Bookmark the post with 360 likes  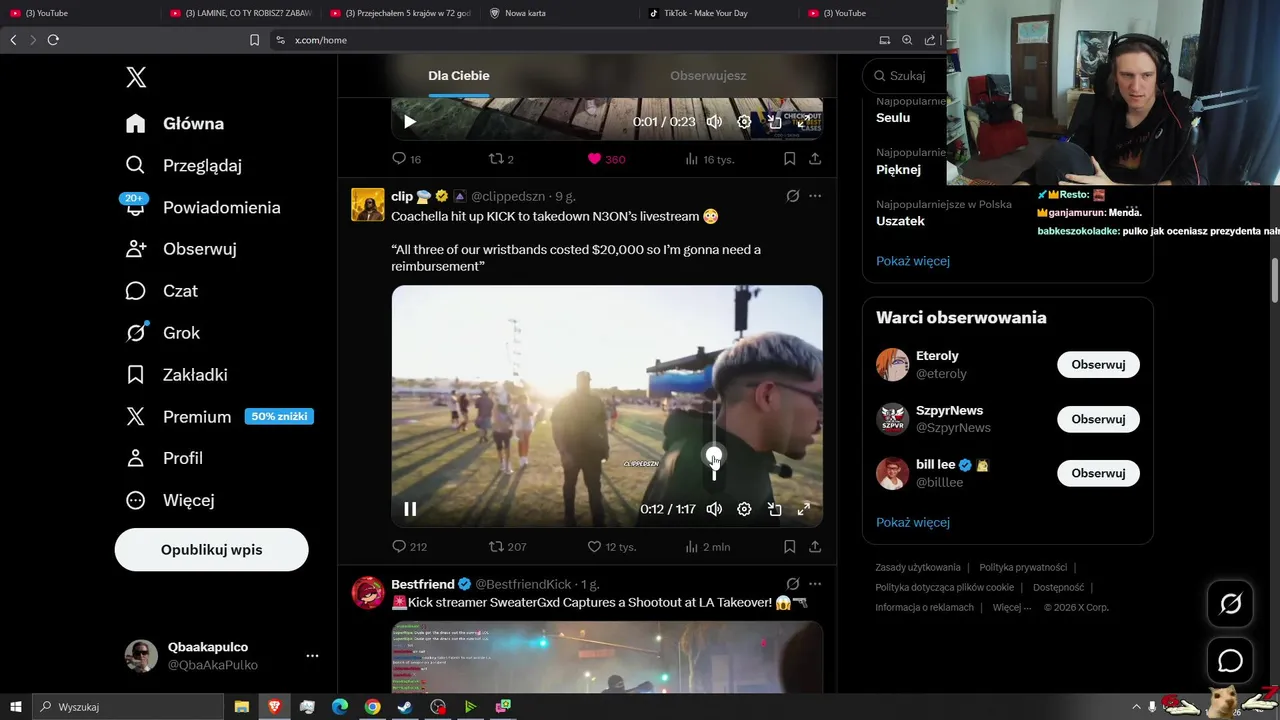789,159
